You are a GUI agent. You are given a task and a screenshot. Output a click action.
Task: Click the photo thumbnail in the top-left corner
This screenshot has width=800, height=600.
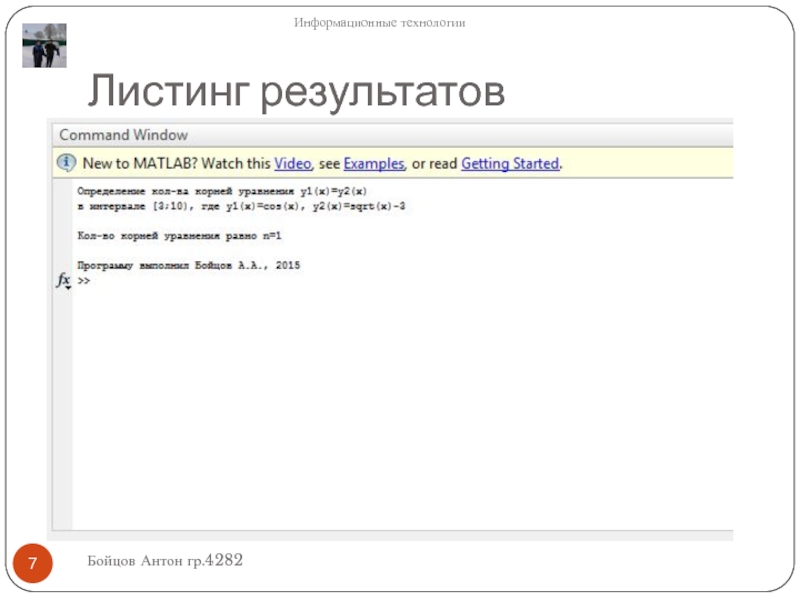[x=44, y=46]
